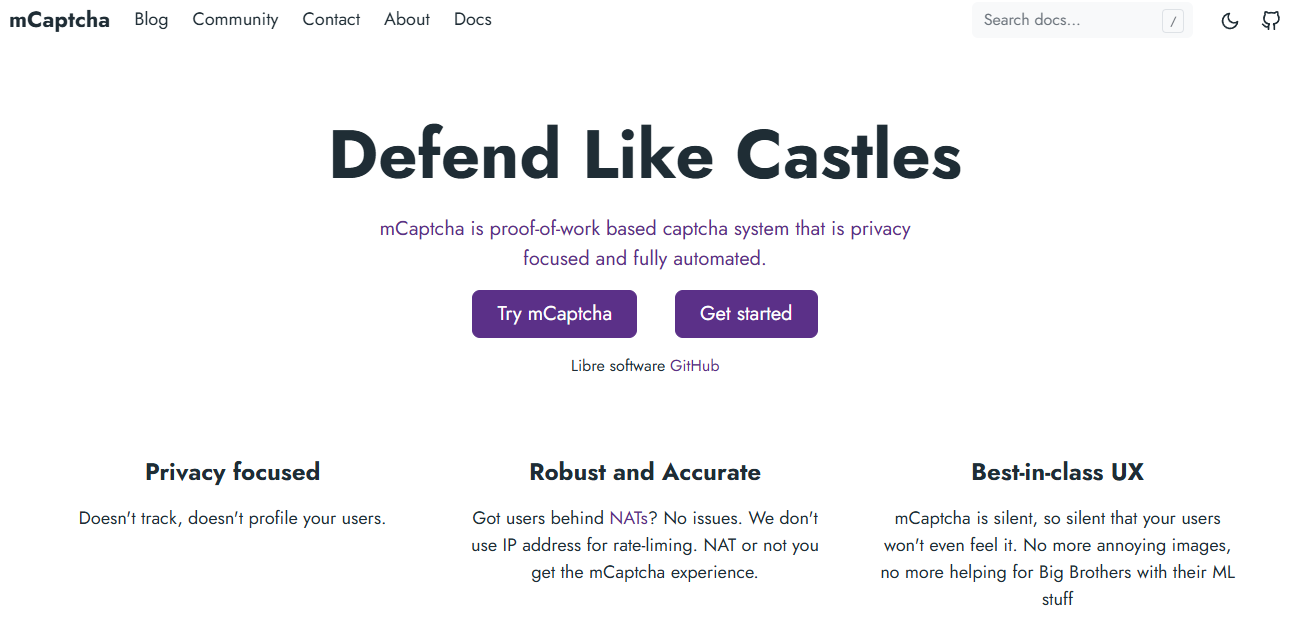Focus the Search docs input field

[1082, 20]
